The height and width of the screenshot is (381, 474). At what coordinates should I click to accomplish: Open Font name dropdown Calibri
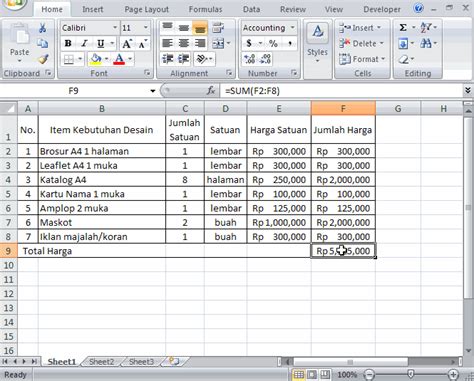point(115,28)
